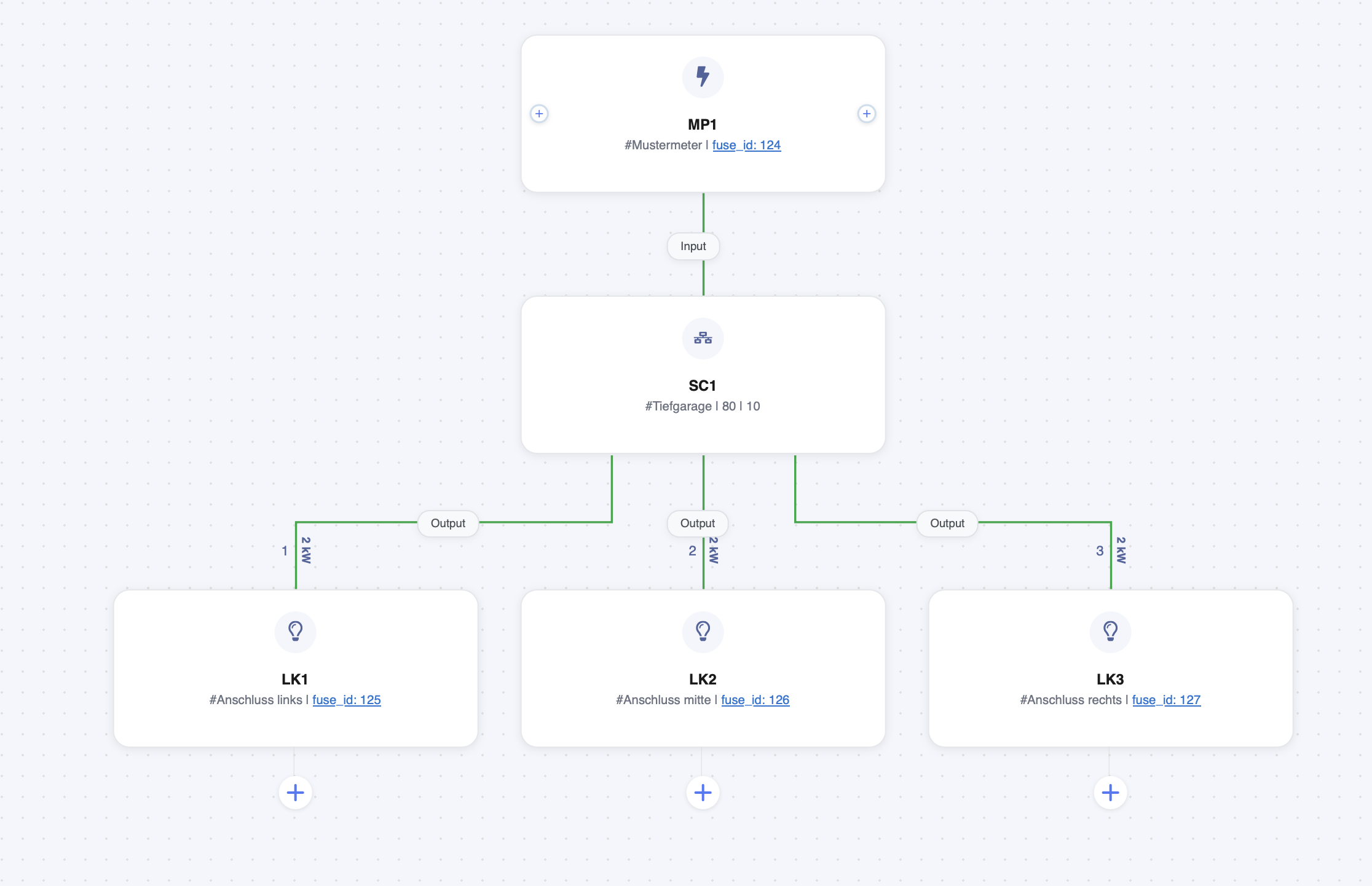This screenshot has height=886, width=1372.
Task: Click the network distributor icon on SC1
Action: pyautogui.click(x=703, y=338)
